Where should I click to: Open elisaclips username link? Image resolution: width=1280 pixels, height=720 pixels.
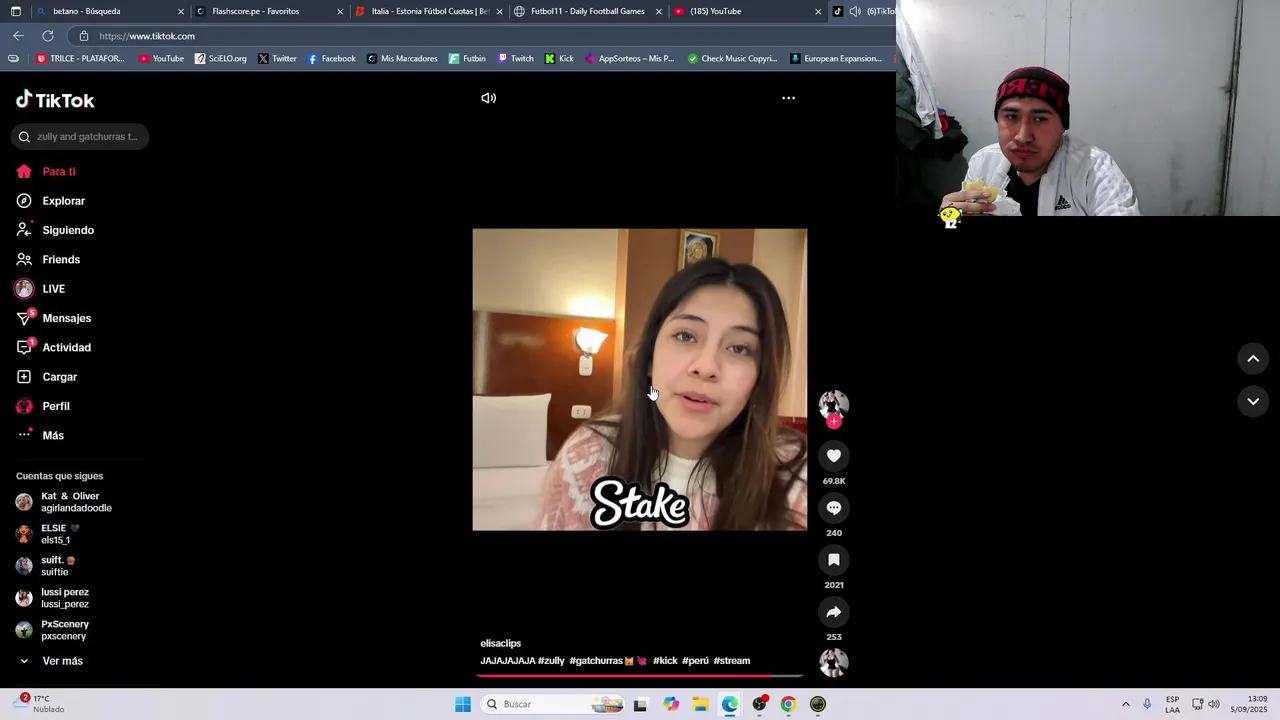click(x=500, y=643)
